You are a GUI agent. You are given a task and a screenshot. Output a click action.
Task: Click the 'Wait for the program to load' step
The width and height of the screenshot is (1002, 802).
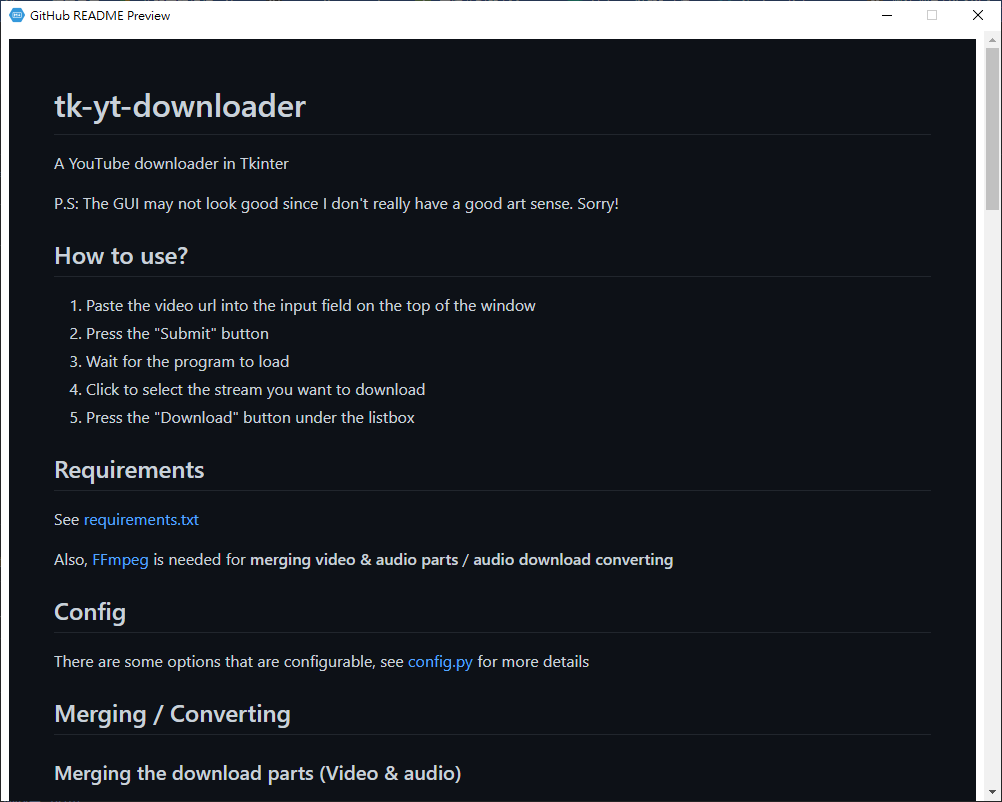(187, 362)
